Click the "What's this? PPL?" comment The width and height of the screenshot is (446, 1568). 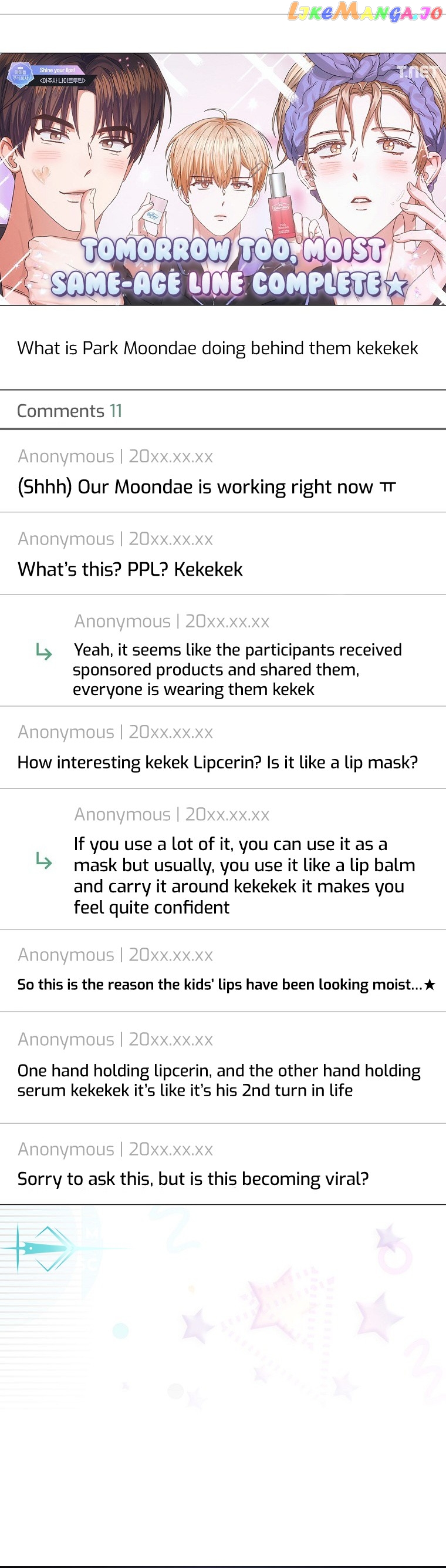pos(130,569)
